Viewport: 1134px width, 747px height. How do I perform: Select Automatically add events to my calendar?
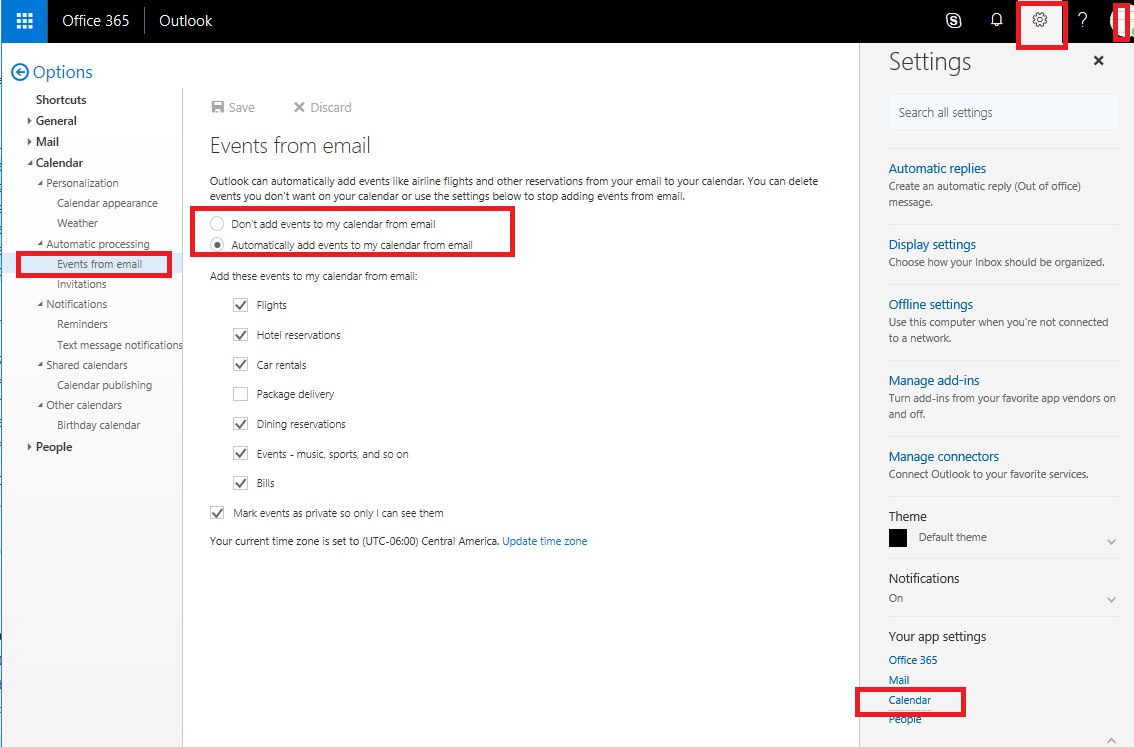click(x=217, y=245)
